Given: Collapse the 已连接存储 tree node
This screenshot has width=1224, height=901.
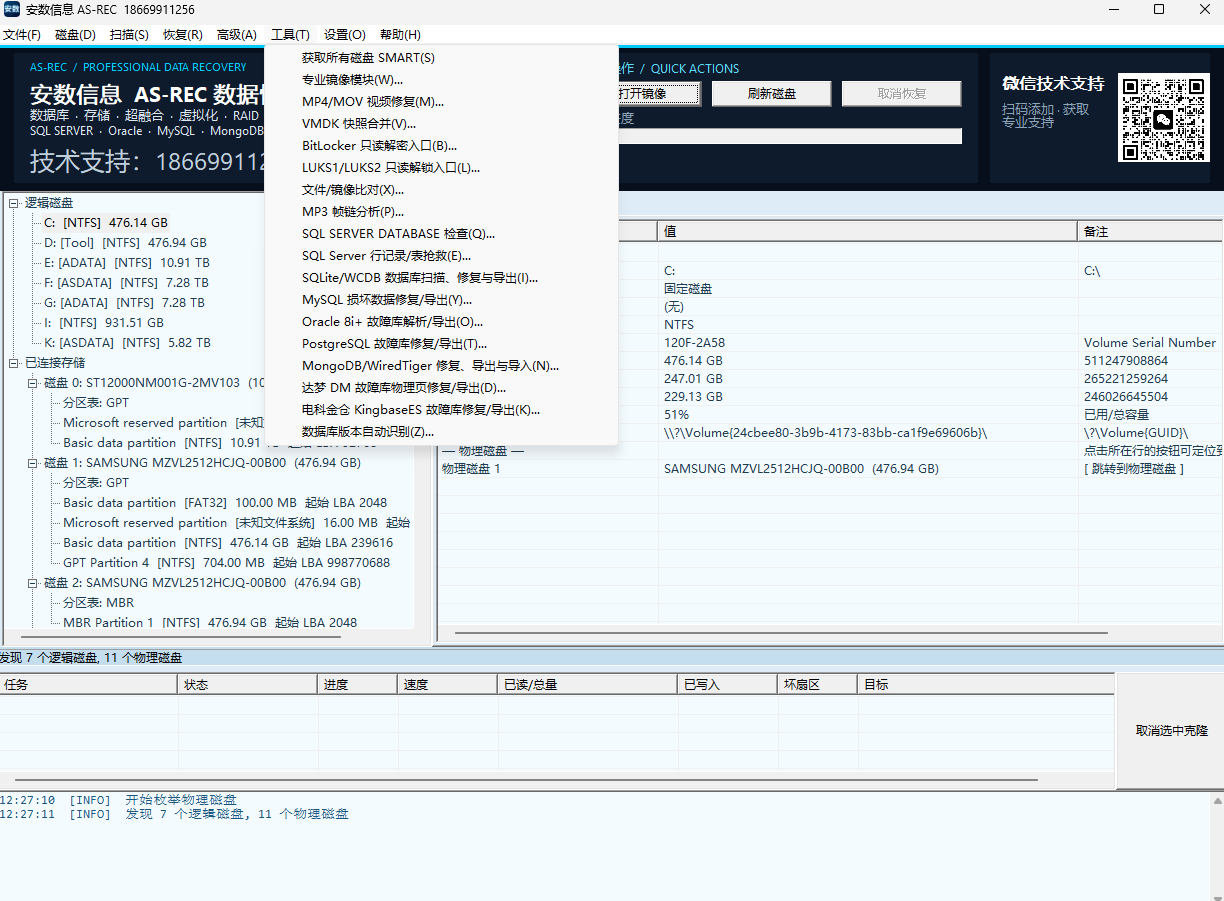Looking at the screenshot, I should pyautogui.click(x=14, y=363).
